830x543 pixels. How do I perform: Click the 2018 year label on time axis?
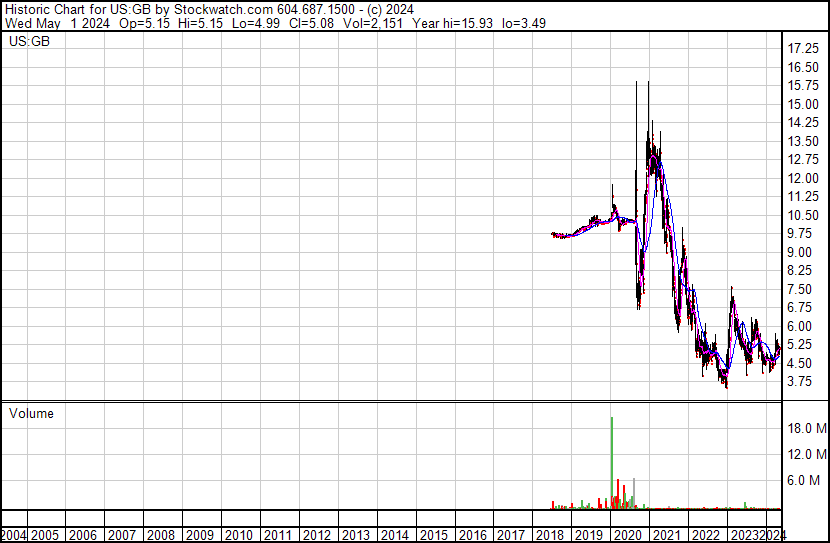tap(550, 535)
